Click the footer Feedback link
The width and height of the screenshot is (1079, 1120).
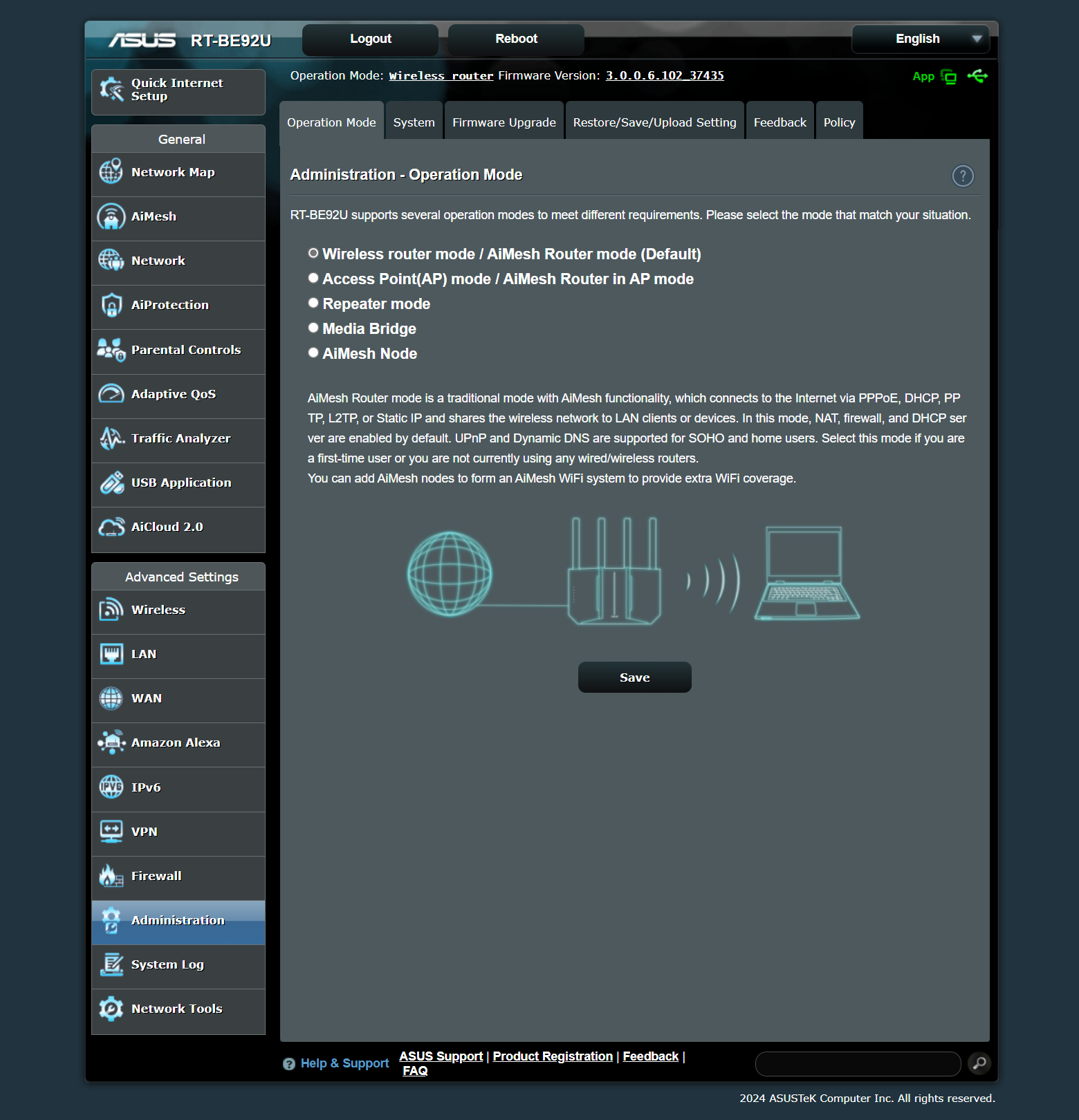coord(651,1056)
